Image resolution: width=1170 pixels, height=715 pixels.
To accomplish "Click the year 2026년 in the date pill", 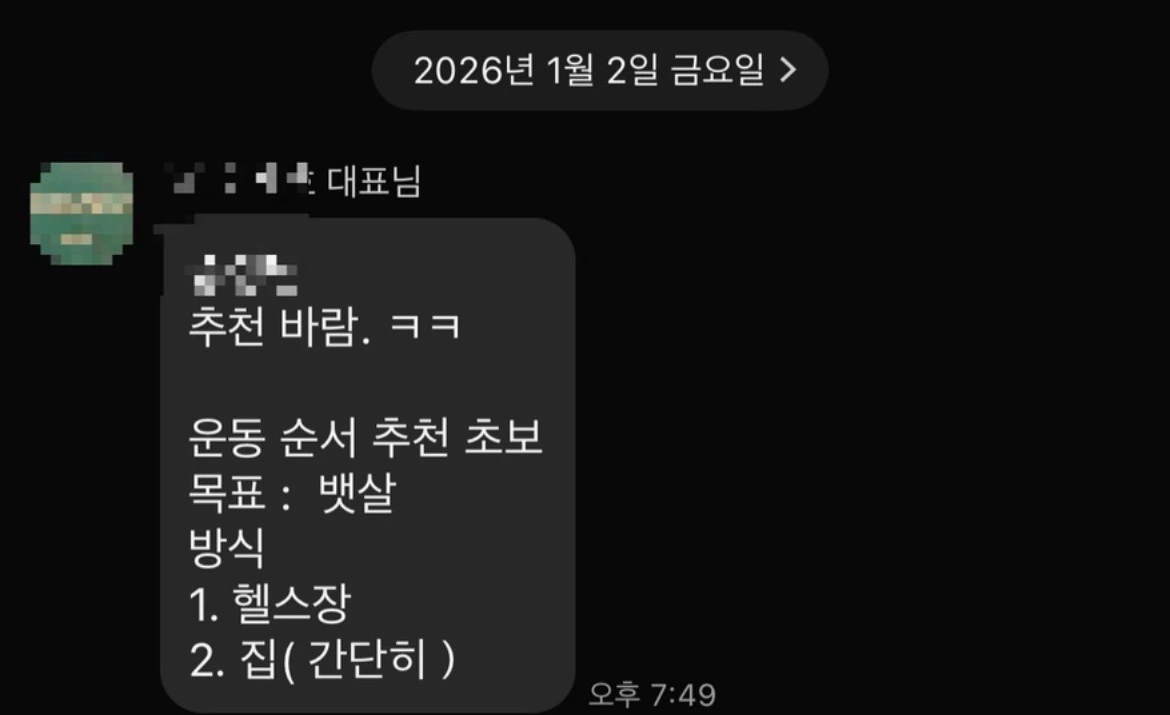I will (x=475, y=70).
